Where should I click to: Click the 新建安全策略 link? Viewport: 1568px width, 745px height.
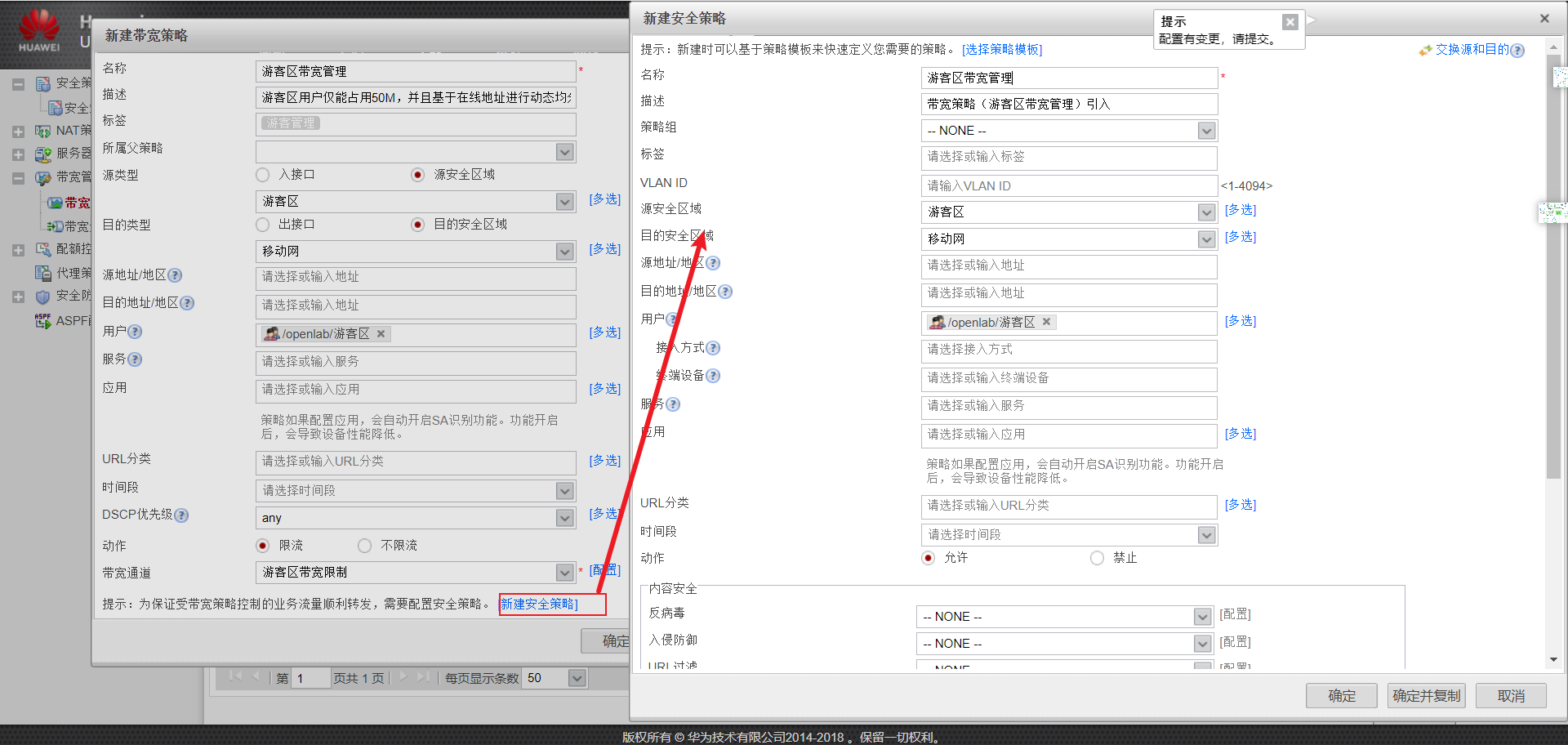pyautogui.click(x=539, y=604)
